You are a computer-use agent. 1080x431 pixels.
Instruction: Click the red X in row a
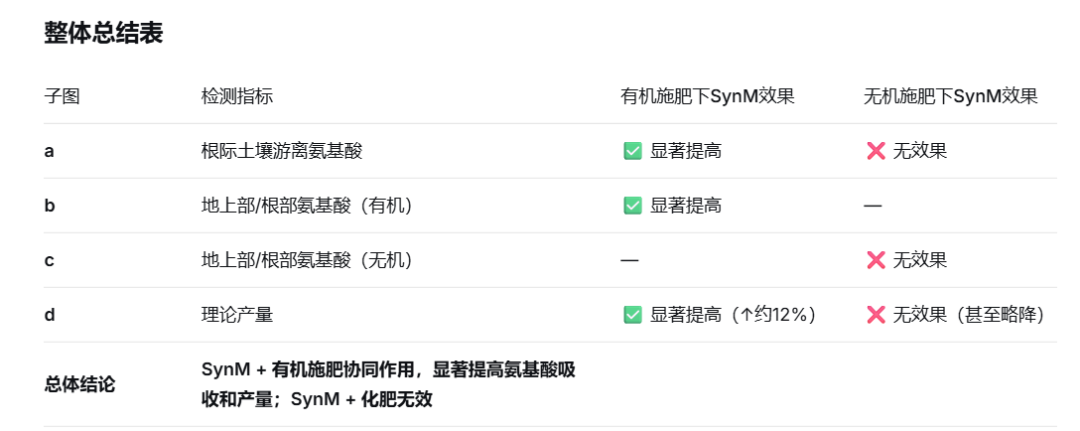[875, 151]
